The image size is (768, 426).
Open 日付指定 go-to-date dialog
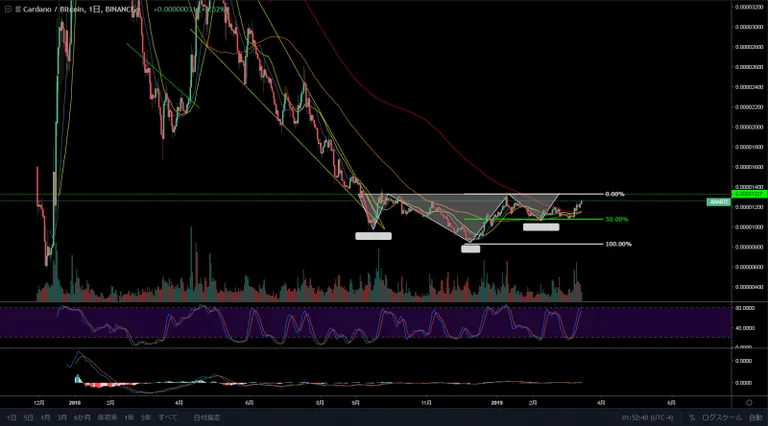coord(207,418)
